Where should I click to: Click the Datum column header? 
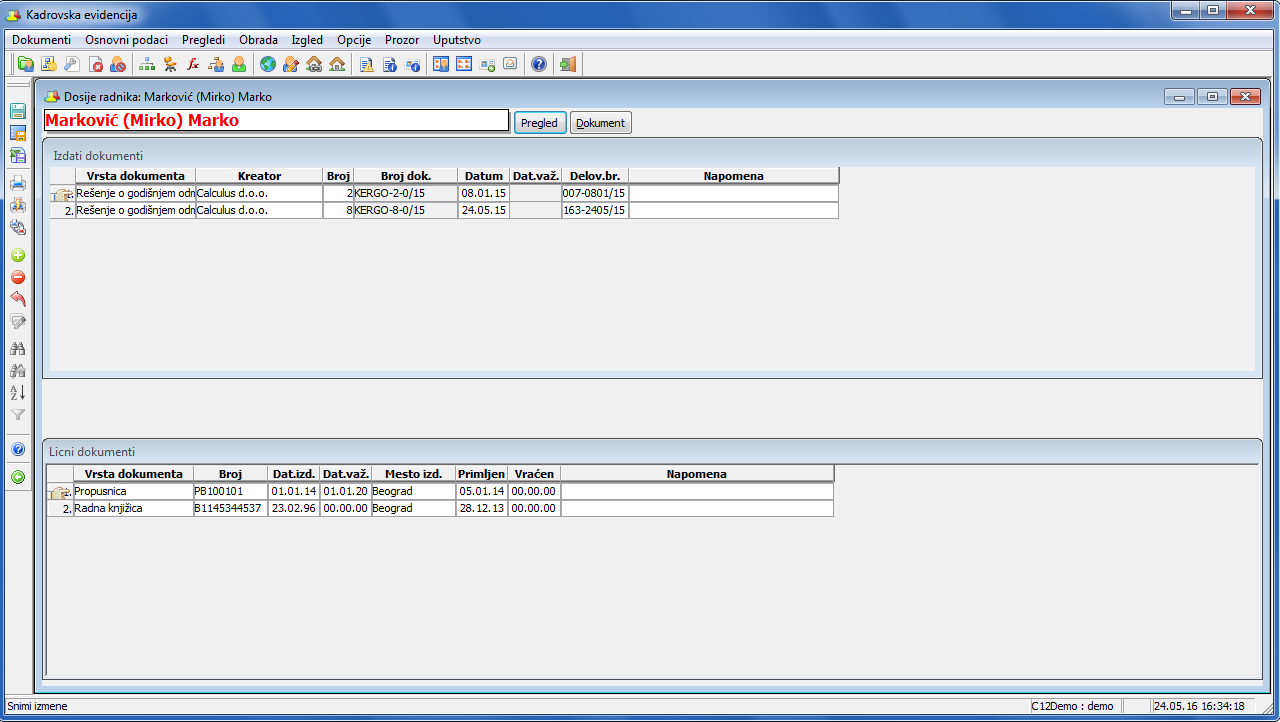(x=484, y=176)
